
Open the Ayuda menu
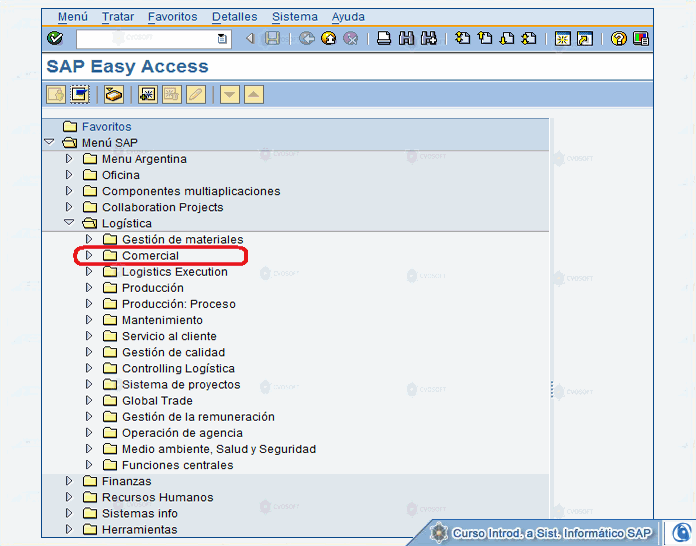point(348,17)
